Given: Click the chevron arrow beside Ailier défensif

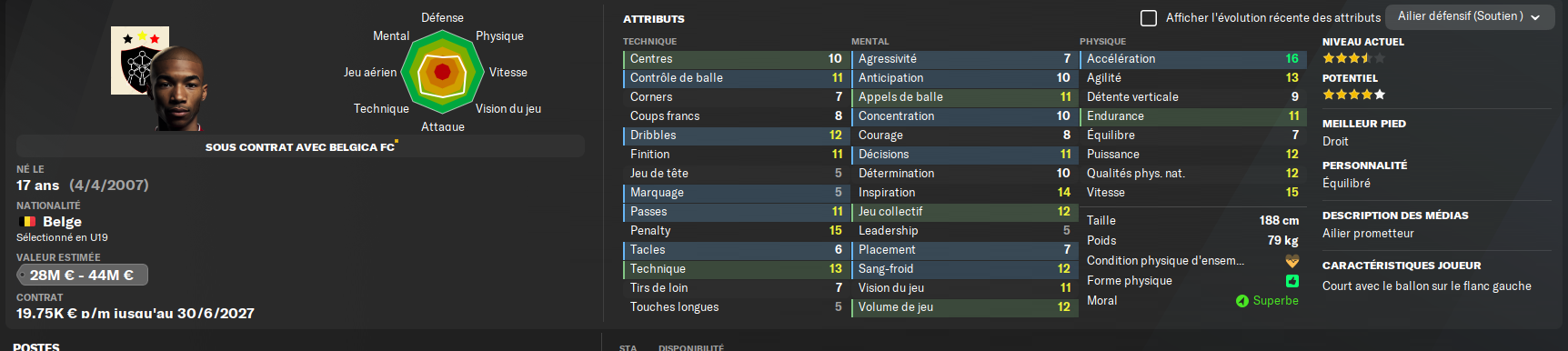Looking at the screenshot, I should tap(1535, 17).
